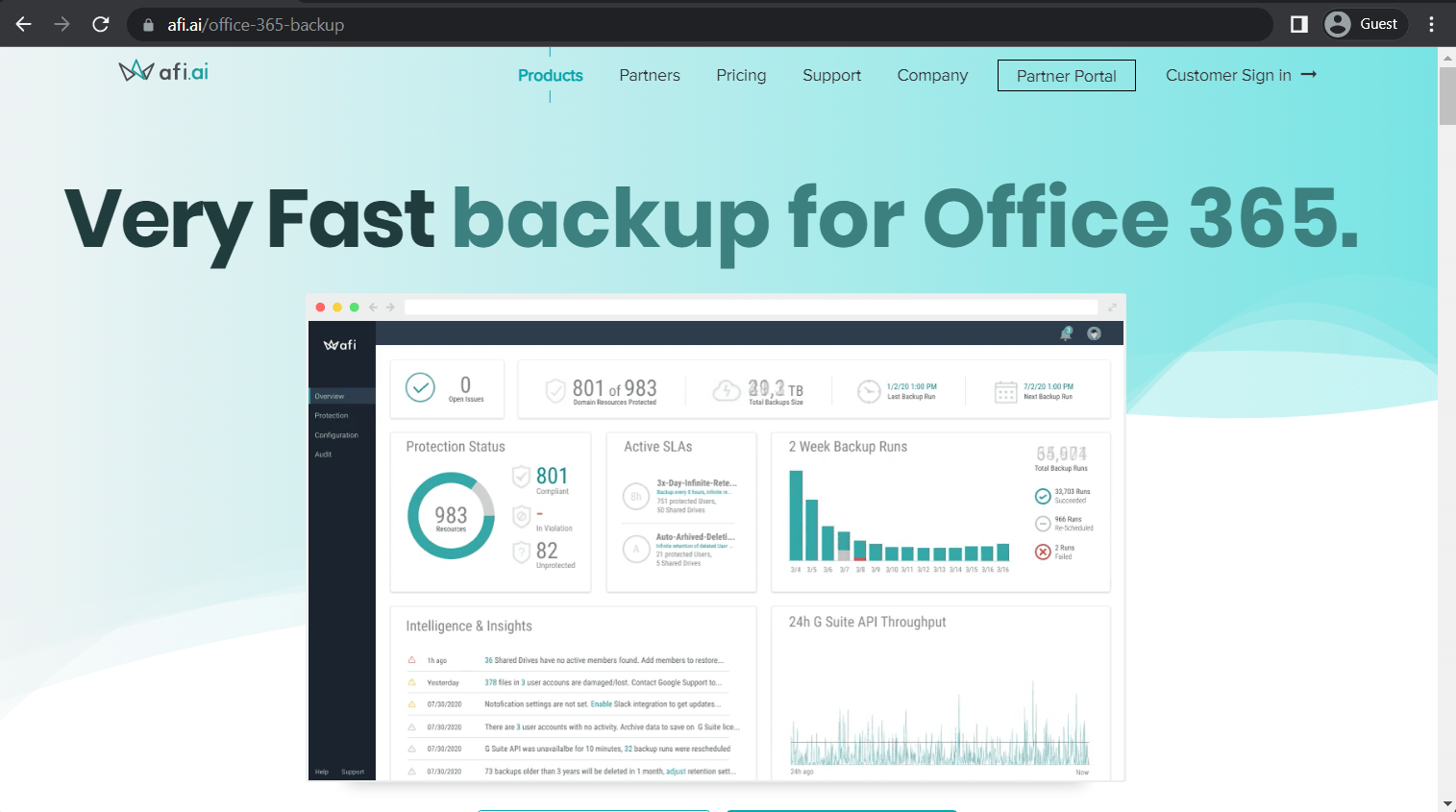1456x812 pixels.
Task: Click the afi logo in the dashboard sidebar
Action: pyautogui.click(x=341, y=343)
